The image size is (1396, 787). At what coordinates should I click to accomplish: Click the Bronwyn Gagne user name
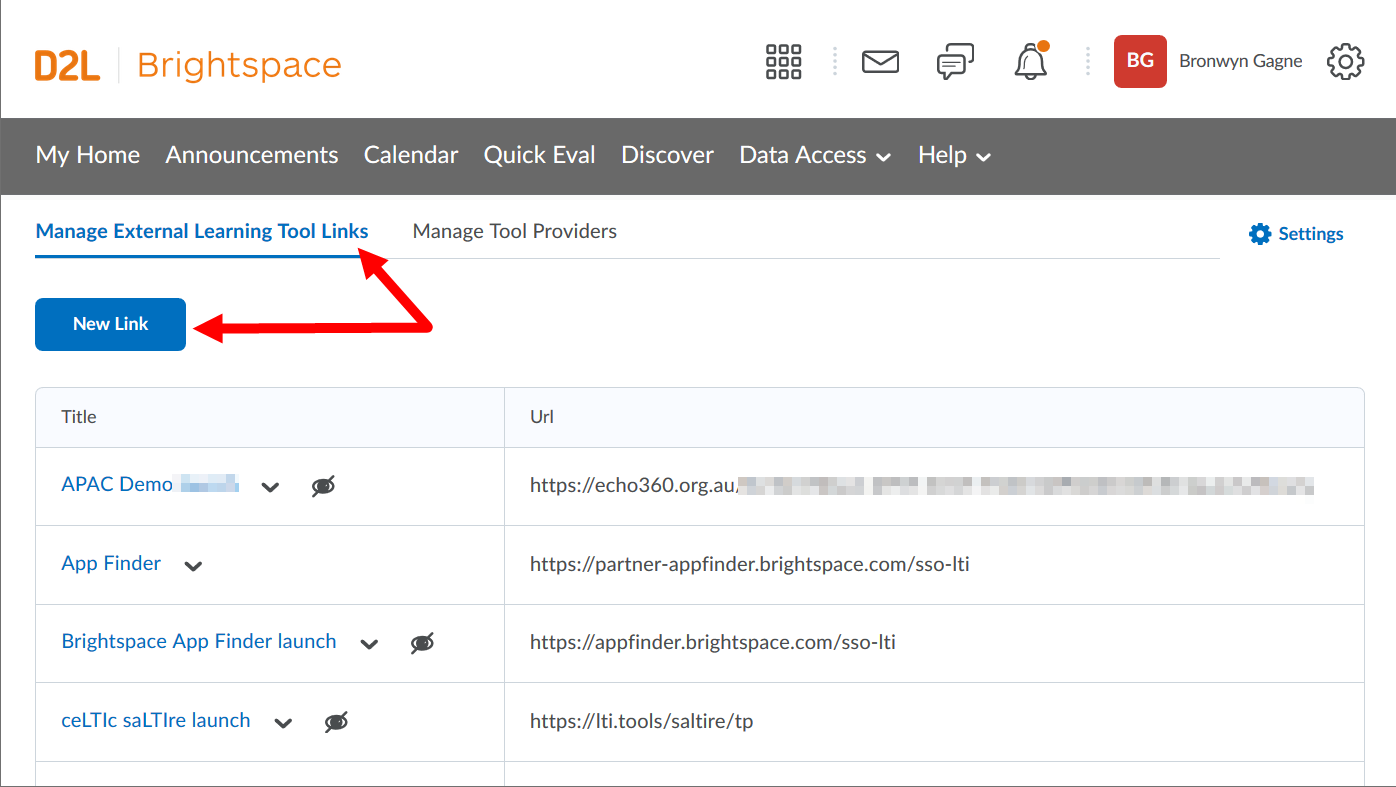click(x=1241, y=61)
